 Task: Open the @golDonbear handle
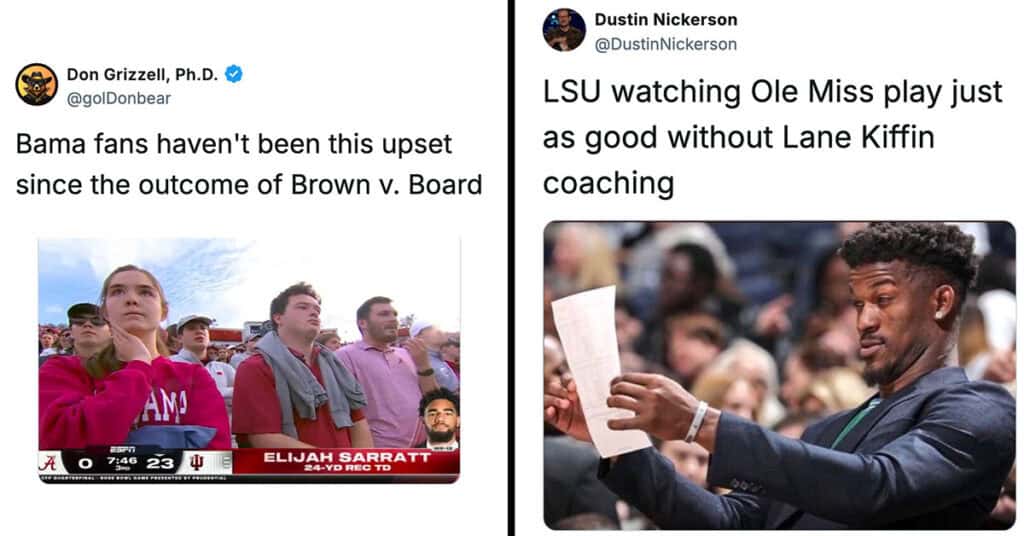118,99
